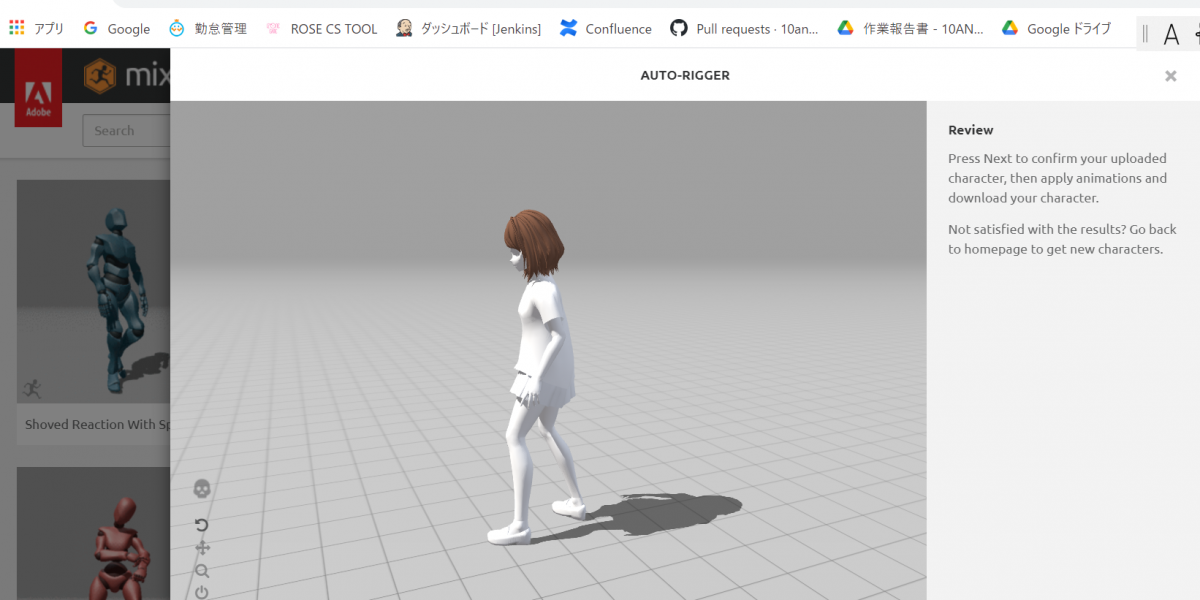Viewport: 1200px width, 600px height.
Task: Close the Auto-Rigger dialog
Action: [1170, 76]
